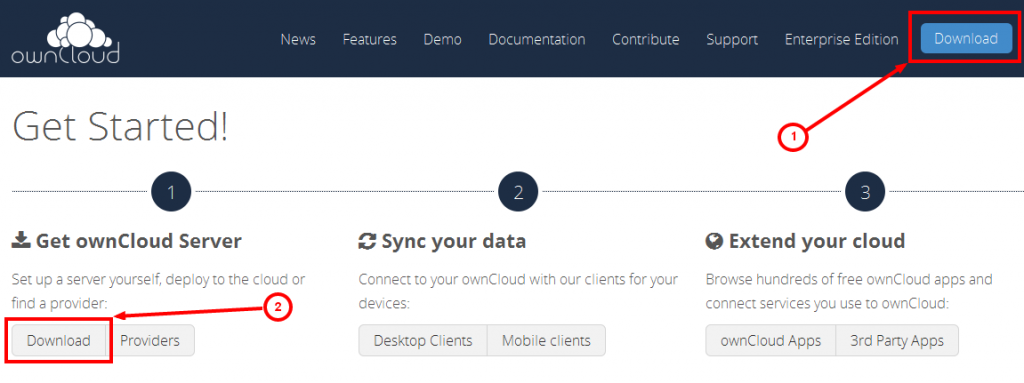Screen dimensions: 1024x383
Task: Click the download icon beside Get ownCloud Server
Action: coord(21,241)
